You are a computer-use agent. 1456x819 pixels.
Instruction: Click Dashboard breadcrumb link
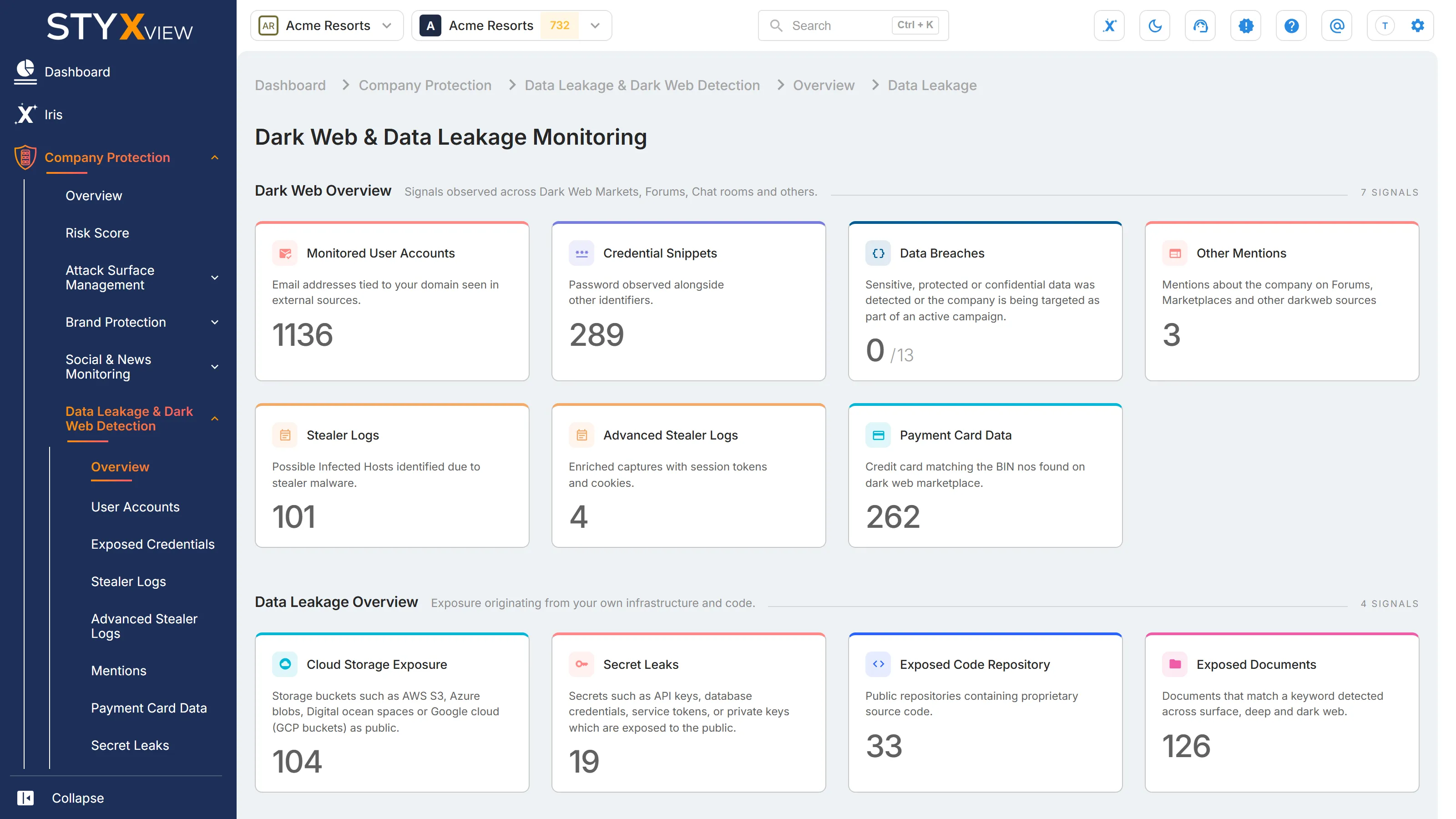coord(290,86)
